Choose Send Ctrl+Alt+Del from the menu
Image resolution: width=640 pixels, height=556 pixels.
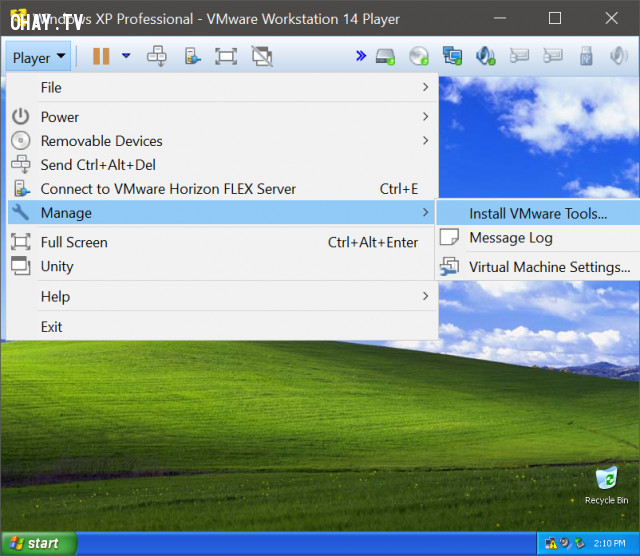[222, 165]
